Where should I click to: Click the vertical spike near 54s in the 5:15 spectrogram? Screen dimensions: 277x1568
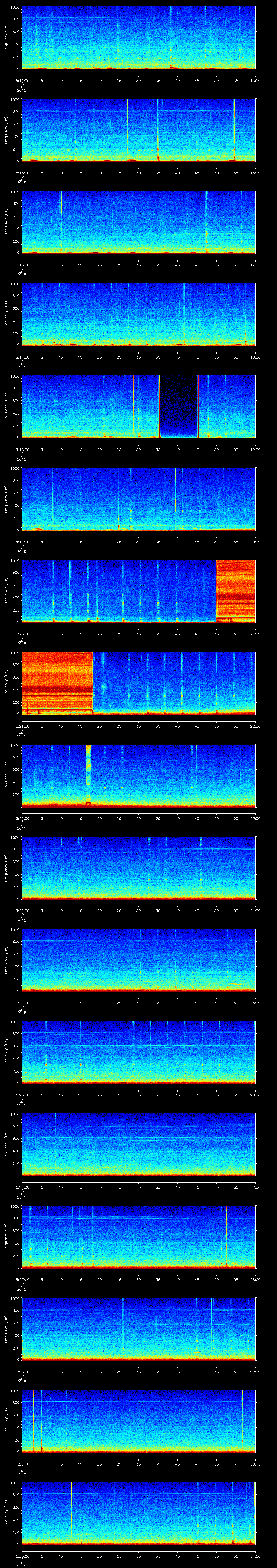[234, 130]
